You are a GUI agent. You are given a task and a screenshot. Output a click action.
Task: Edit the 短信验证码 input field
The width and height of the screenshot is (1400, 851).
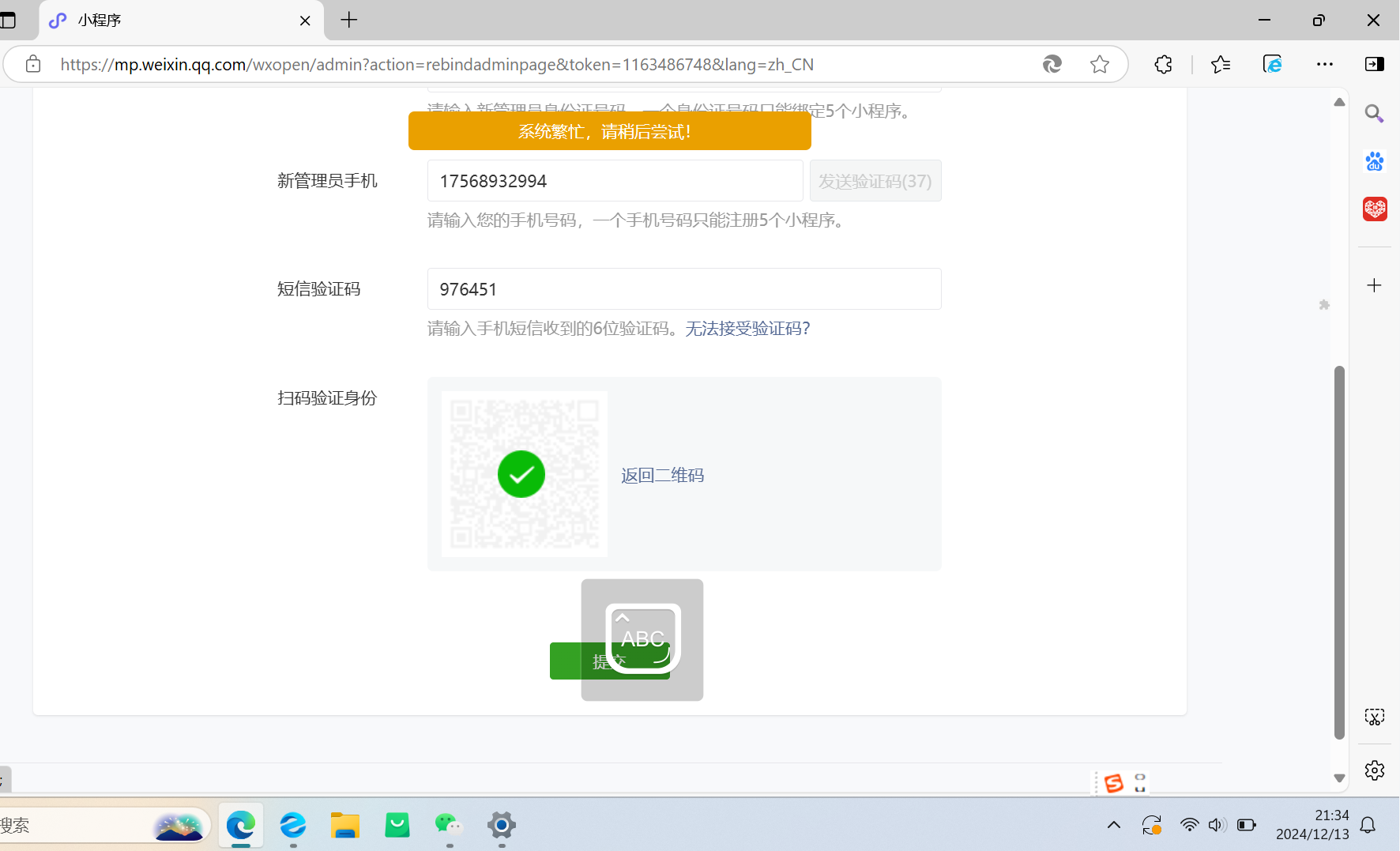tap(684, 289)
